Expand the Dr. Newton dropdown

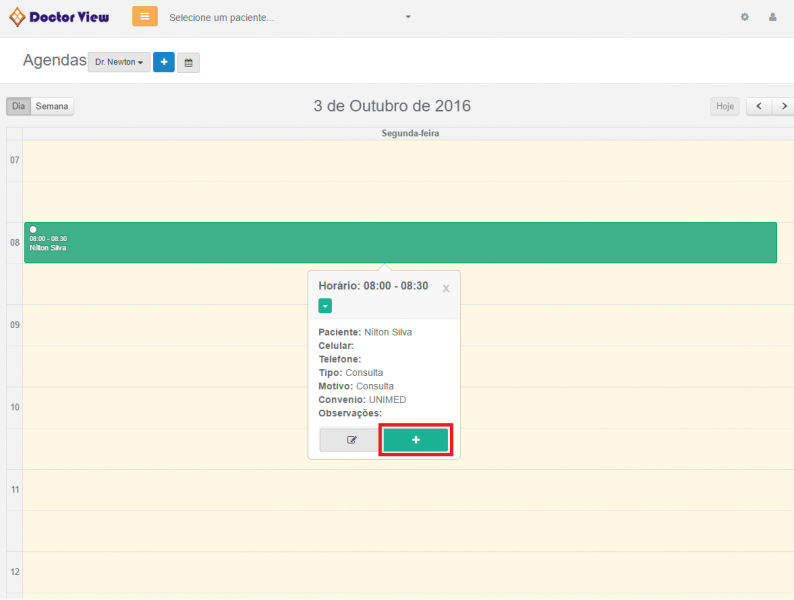point(119,62)
